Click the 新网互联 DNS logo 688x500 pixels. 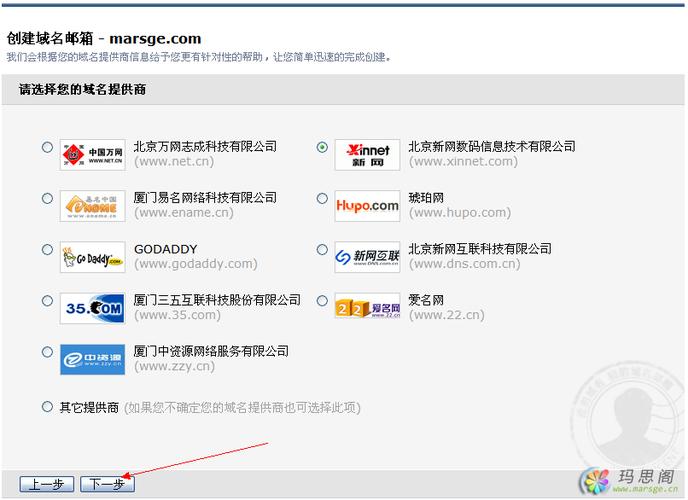[x=367, y=257]
